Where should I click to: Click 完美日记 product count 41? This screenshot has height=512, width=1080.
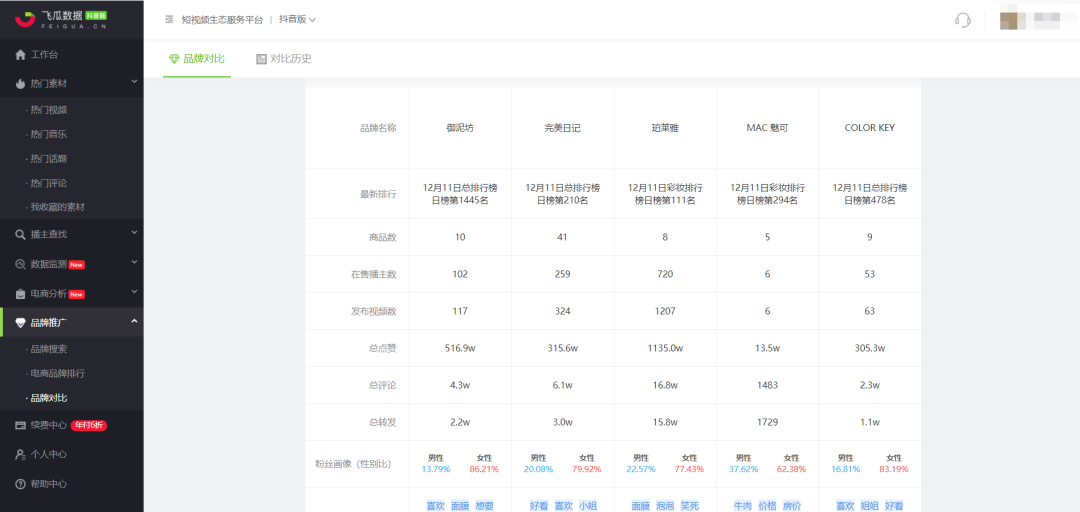[562, 237]
